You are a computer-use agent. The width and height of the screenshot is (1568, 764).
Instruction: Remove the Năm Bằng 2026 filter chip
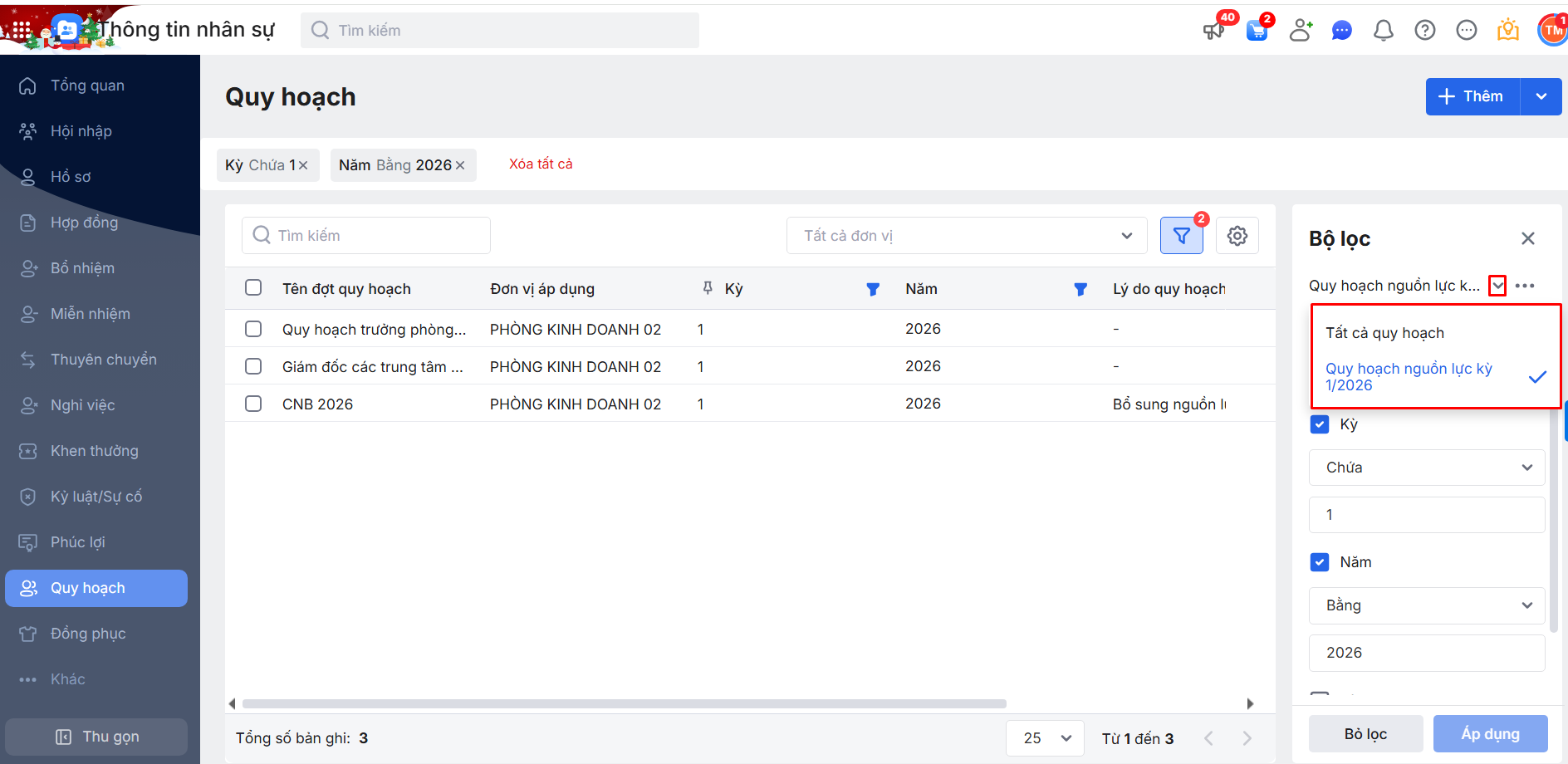(x=460, y=165)
